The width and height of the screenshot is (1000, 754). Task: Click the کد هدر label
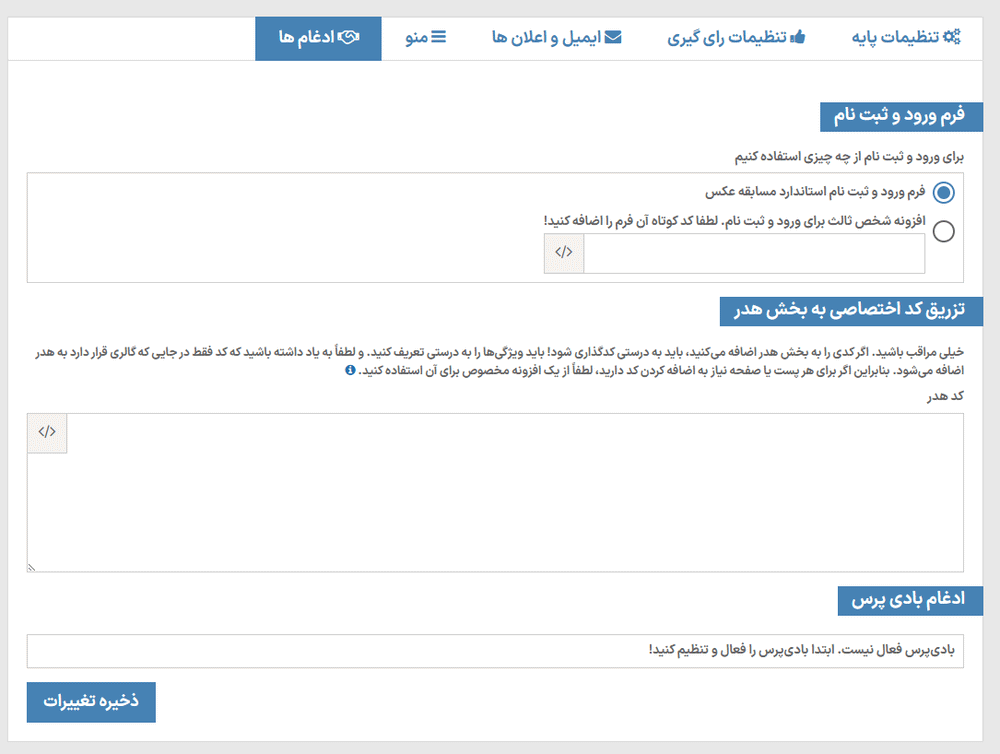tap(945, 396)
